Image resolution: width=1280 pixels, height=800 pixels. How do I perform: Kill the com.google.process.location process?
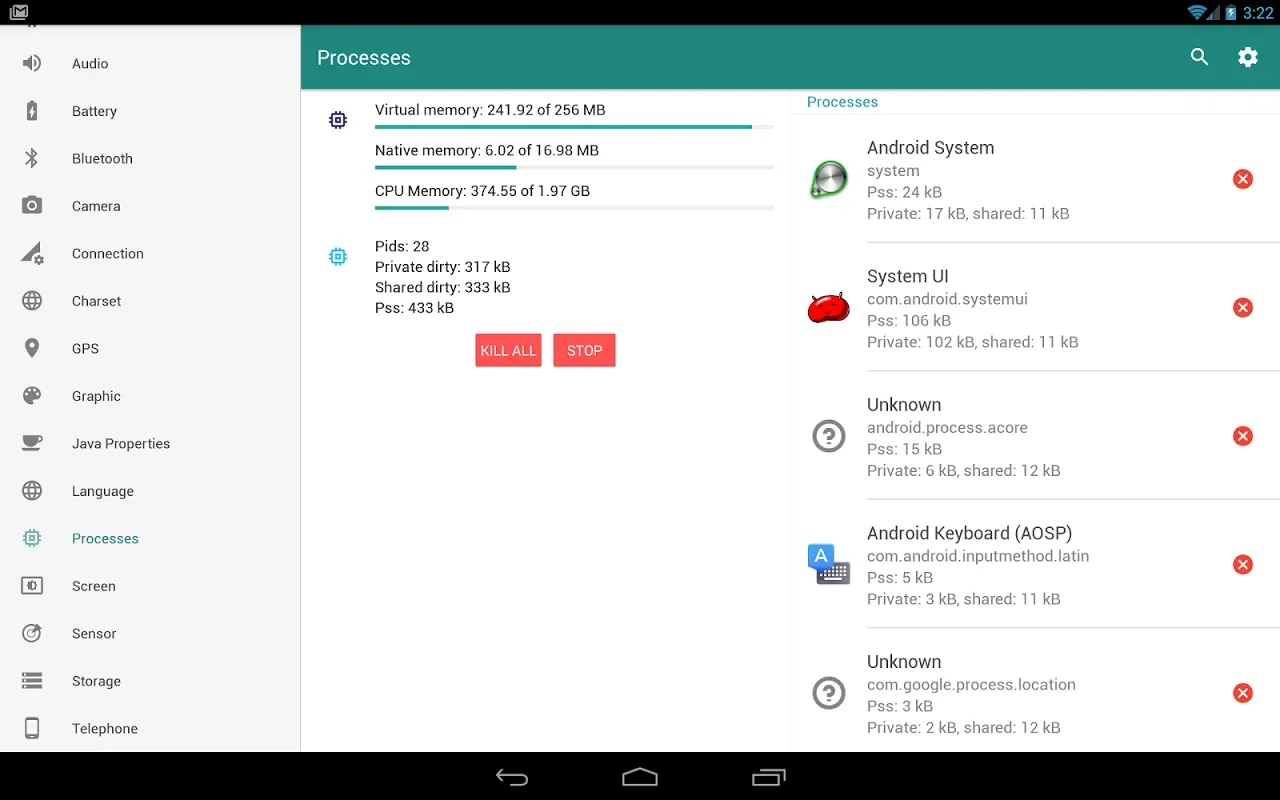(1242, 693)
